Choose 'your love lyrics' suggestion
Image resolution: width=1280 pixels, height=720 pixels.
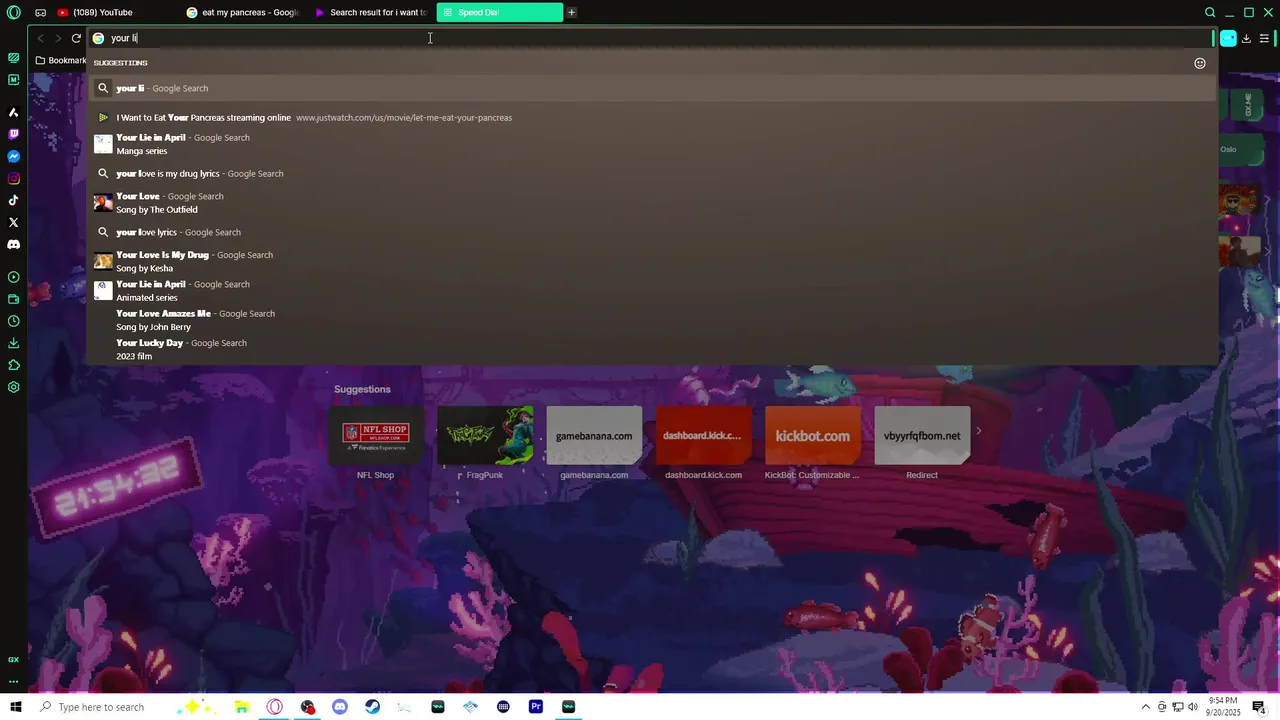click(652, 232)
